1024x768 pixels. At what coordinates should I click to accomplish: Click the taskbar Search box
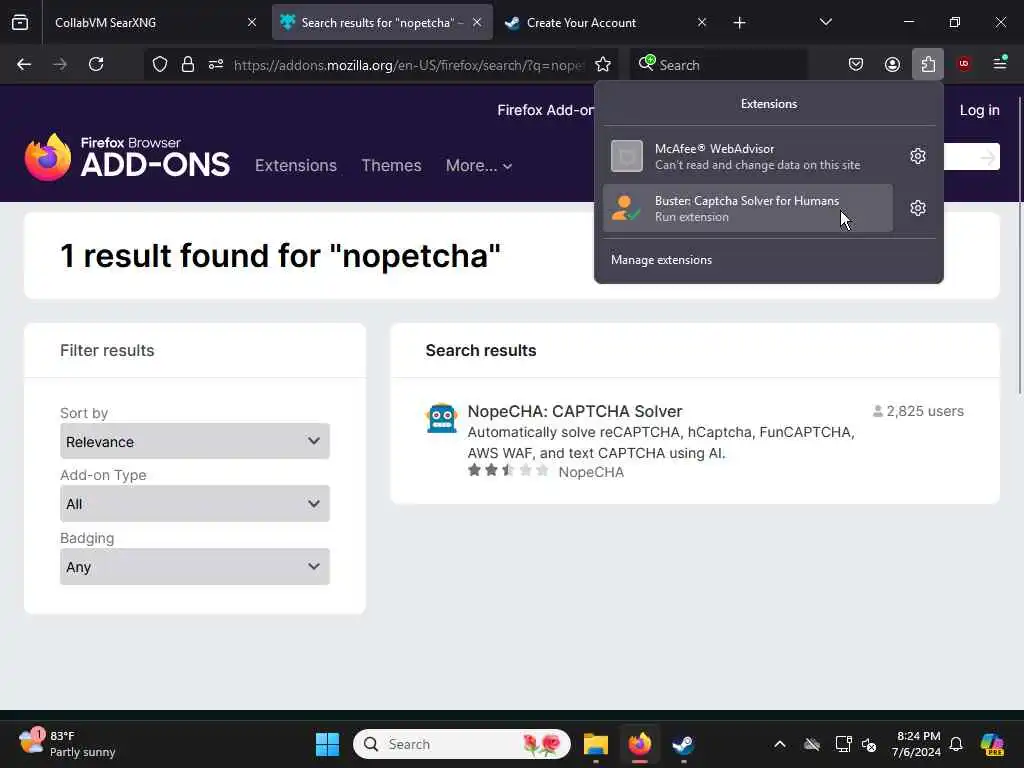pyautogui.click(x=462, y=744)
